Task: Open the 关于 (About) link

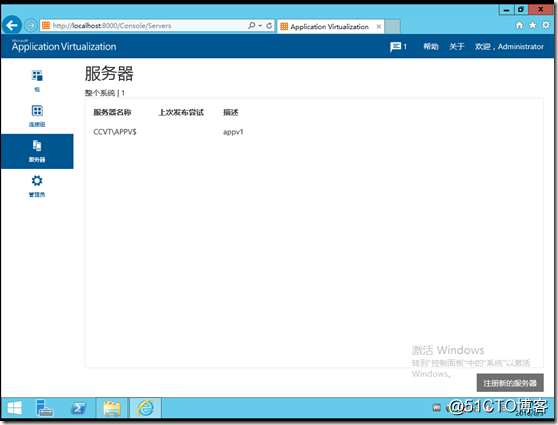Action: pos(456,47)
